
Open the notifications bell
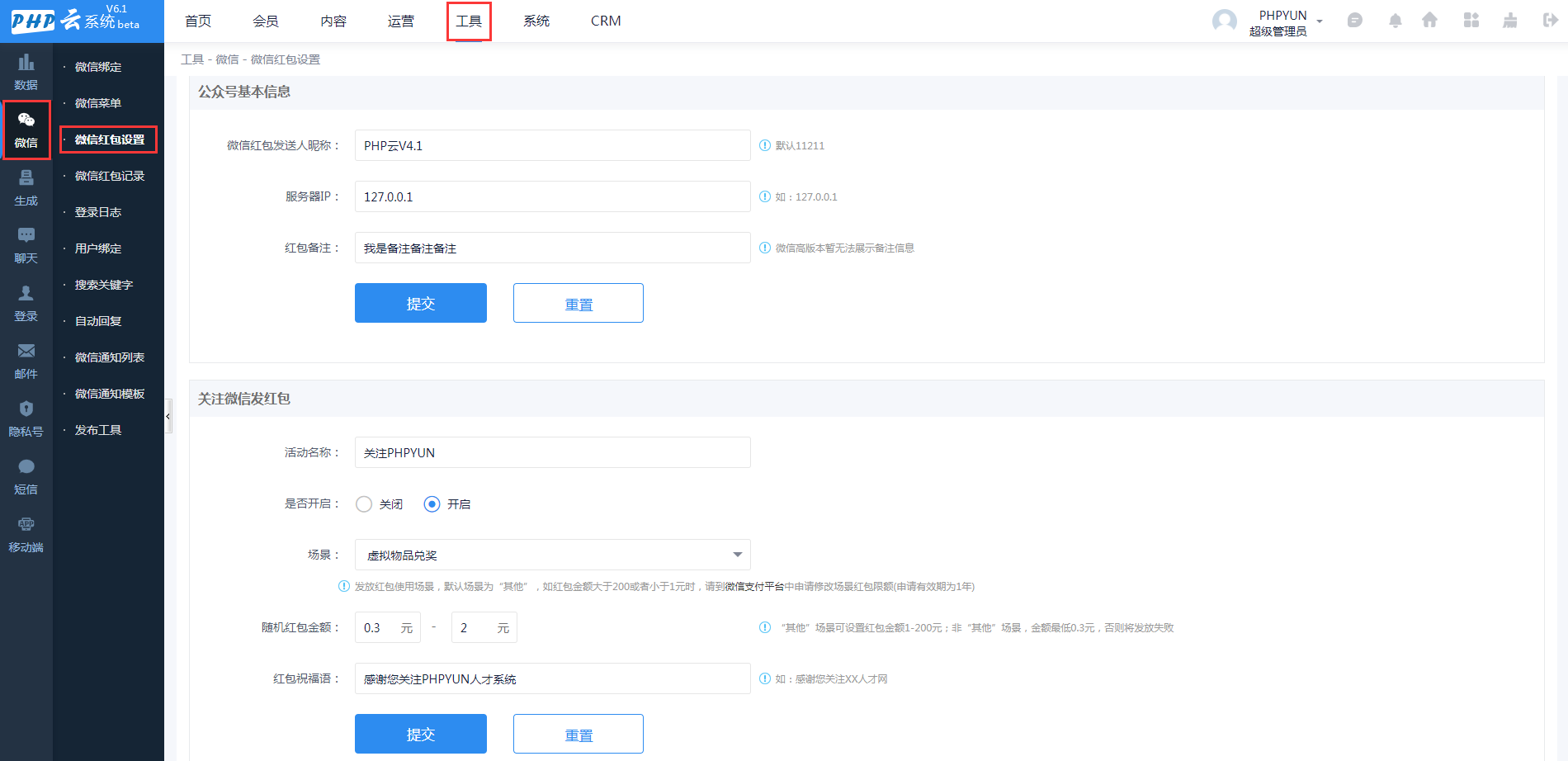pos(1396,21)
